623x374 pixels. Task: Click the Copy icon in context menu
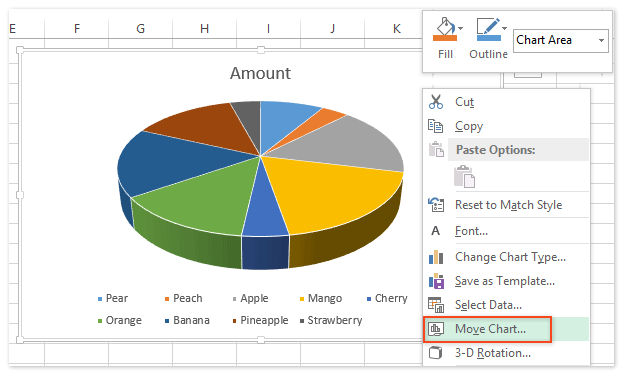436,126
